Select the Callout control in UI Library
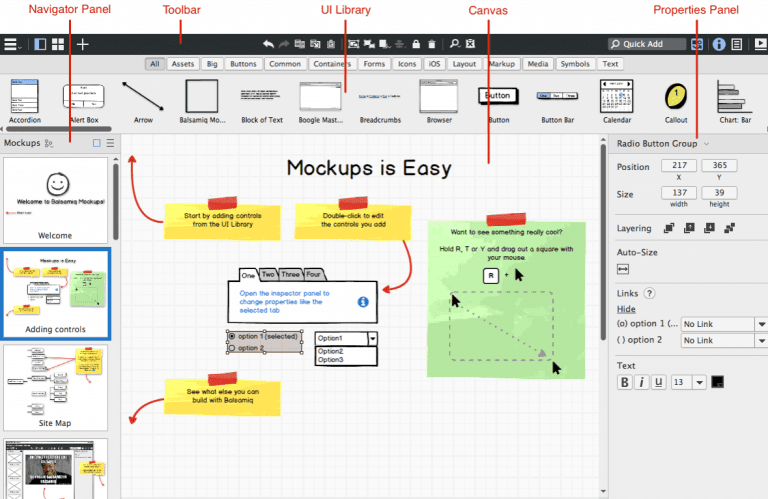The height and width of the screenshot is (499, 768). click(676, 96)
